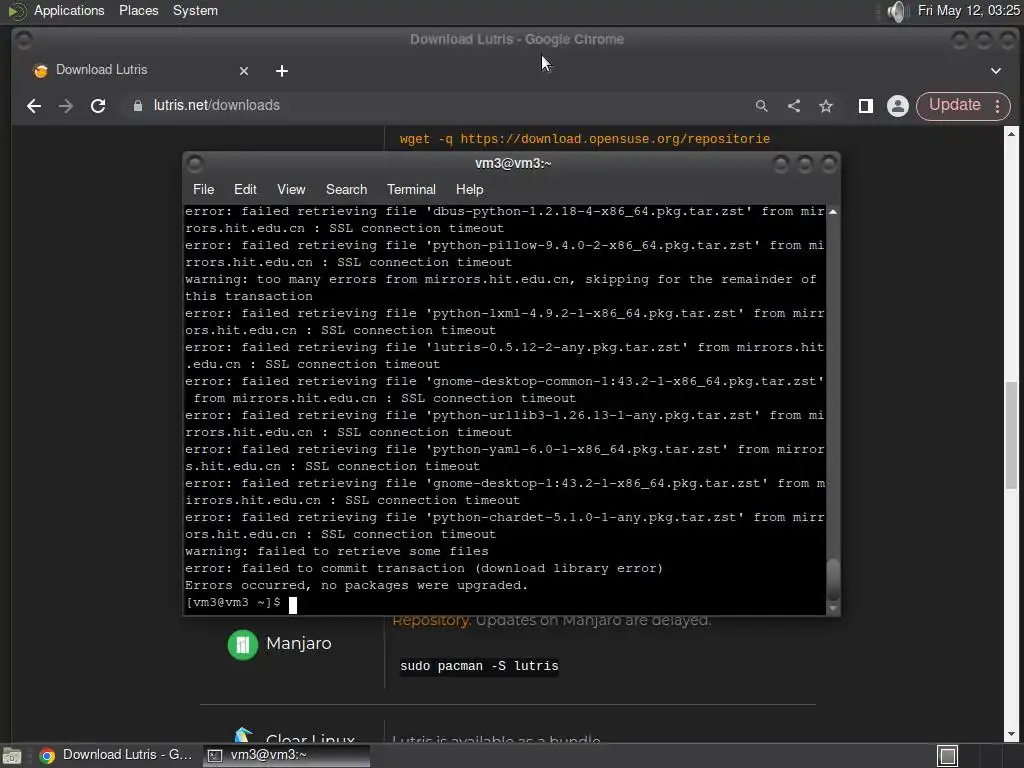Bookmark this page with star icon

(826, 106)
